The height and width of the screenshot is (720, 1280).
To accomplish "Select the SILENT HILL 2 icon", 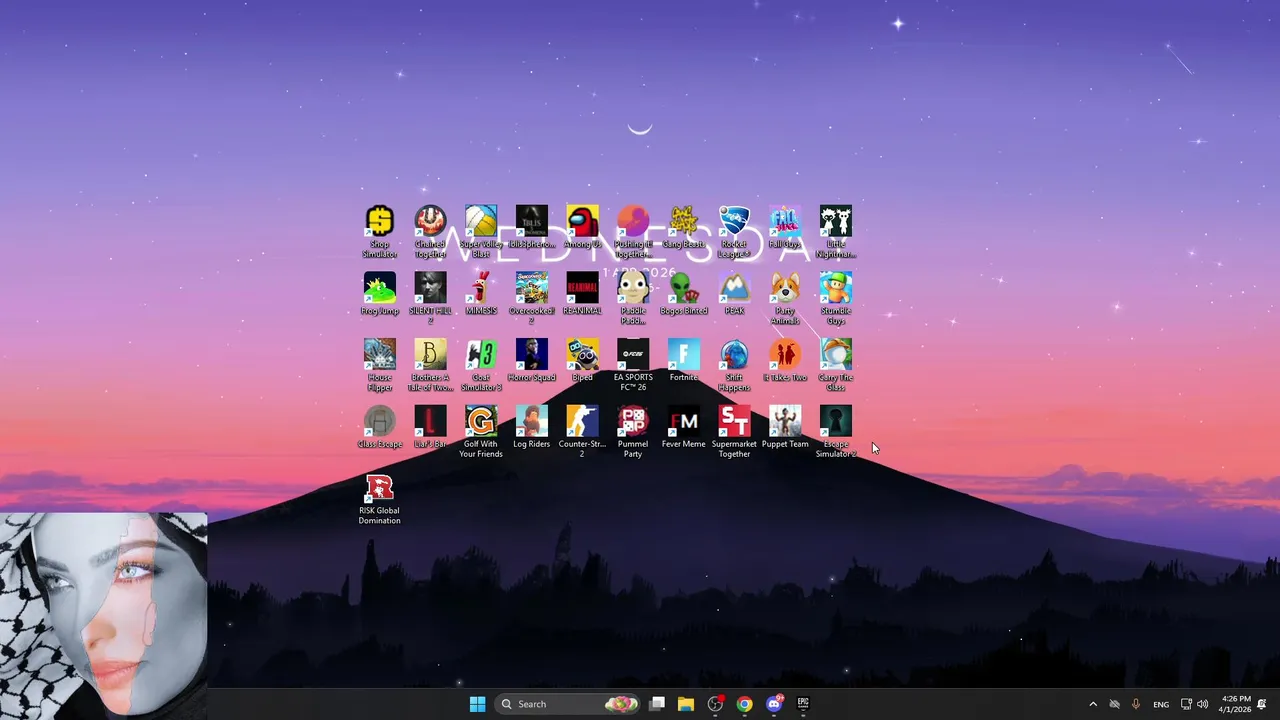I will [430, 289].
